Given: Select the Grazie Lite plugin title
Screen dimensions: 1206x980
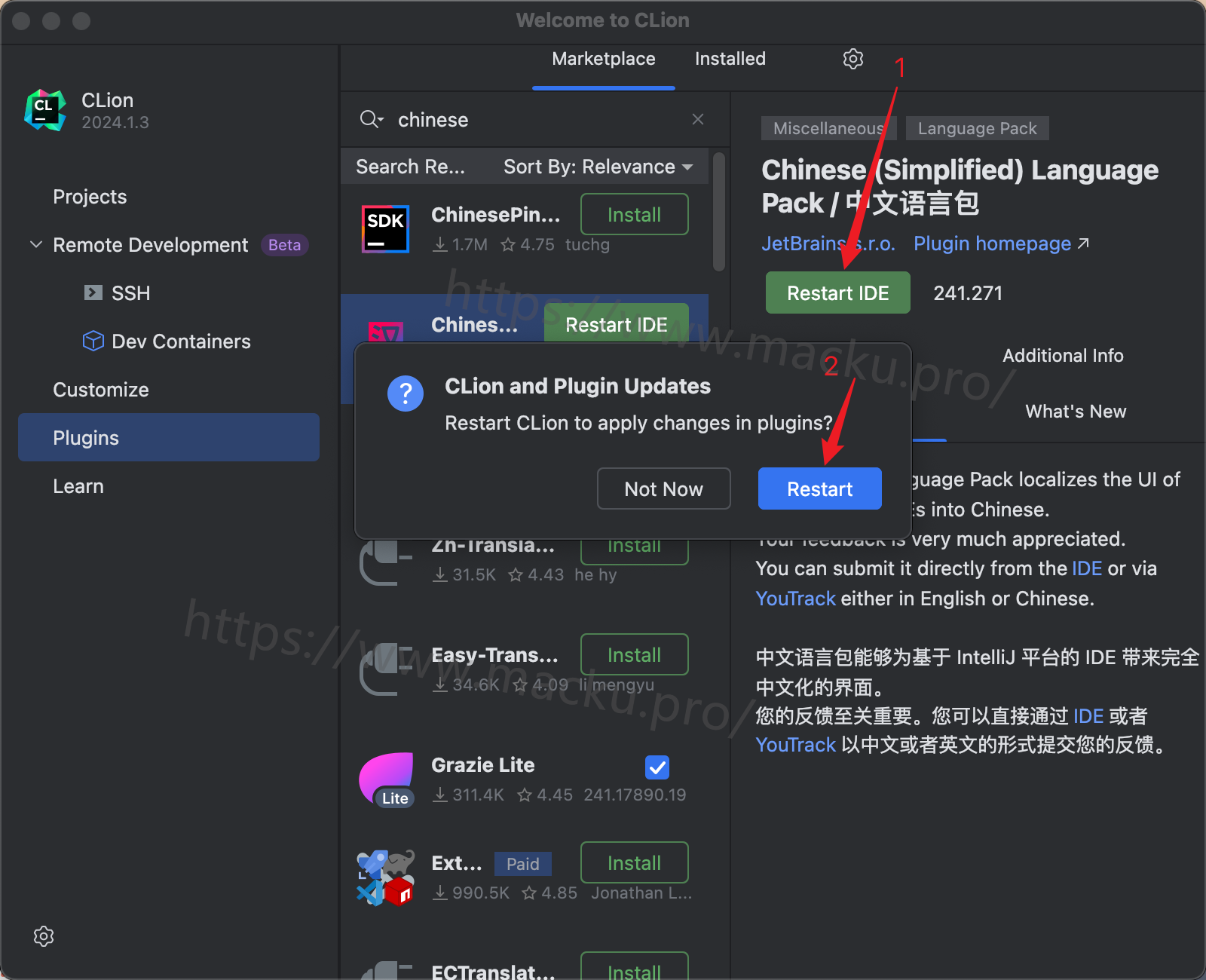Looking at the screenshot, I should click(x=482, y=765).
